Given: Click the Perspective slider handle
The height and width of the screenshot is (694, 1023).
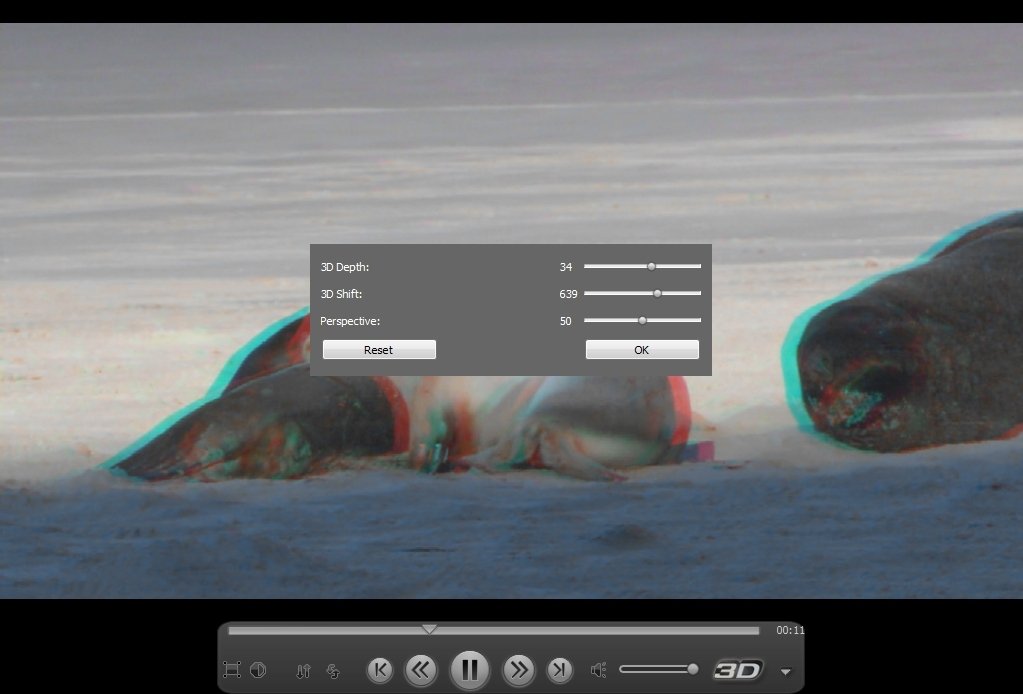Looking at the screenshot, I should tap(643, 320).
